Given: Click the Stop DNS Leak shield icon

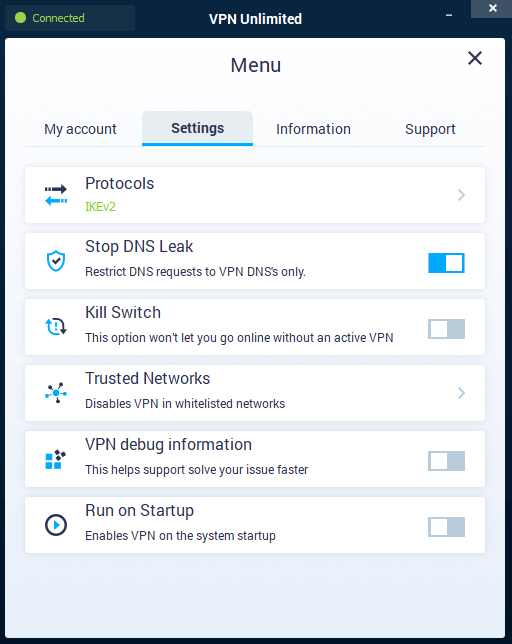Looking at the screenshot, I should tap(56, 261).
